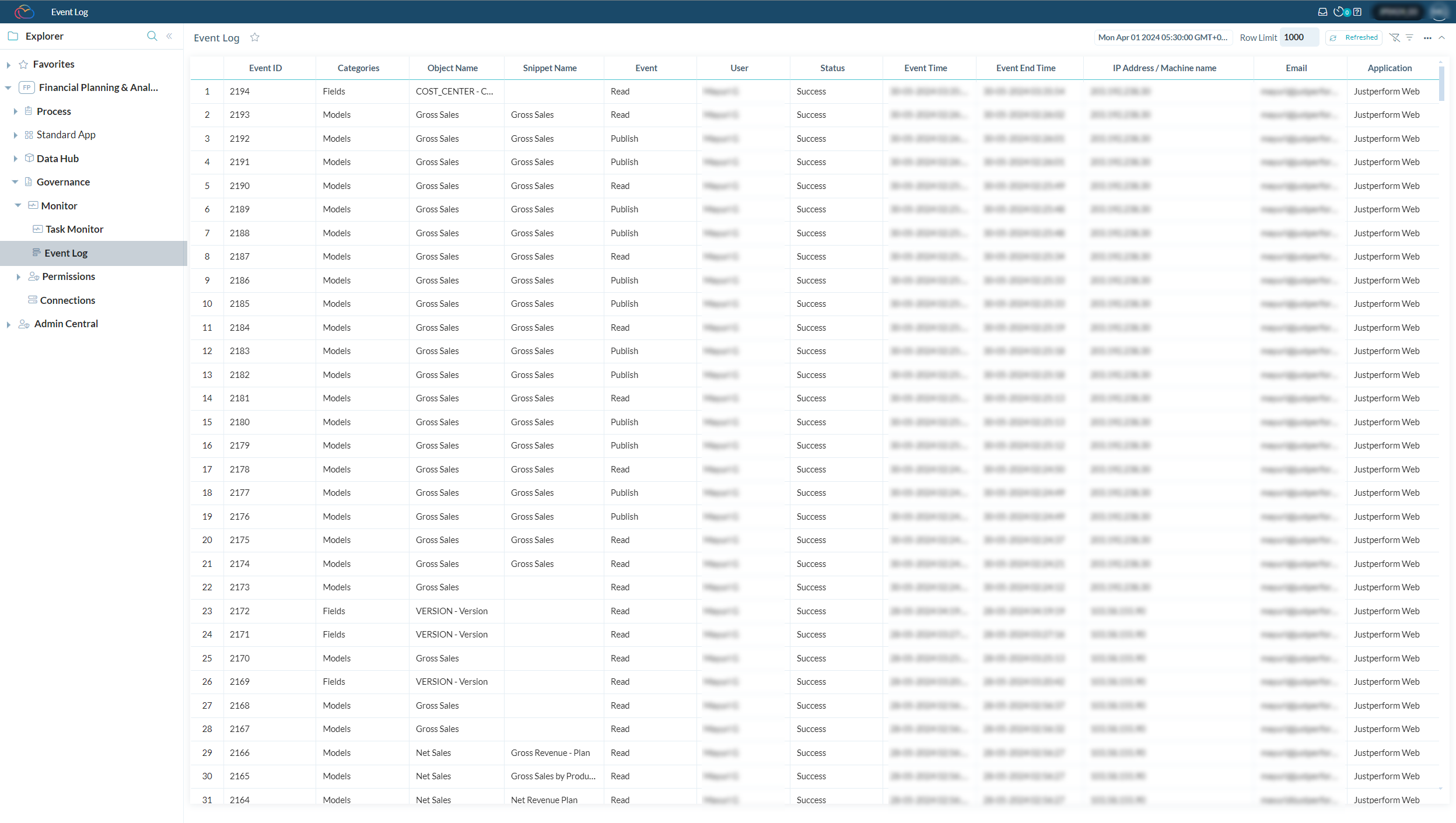1456x823 pixels.
Task: Click the inbox tray icon in header
Action: click(x=1322, y=12)
